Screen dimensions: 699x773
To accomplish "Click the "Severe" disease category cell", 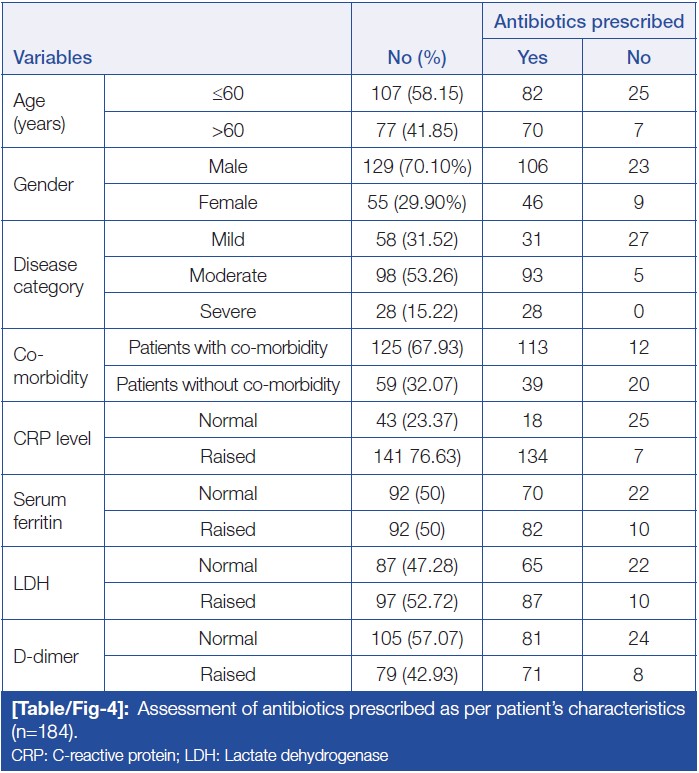I will (228, 312).
